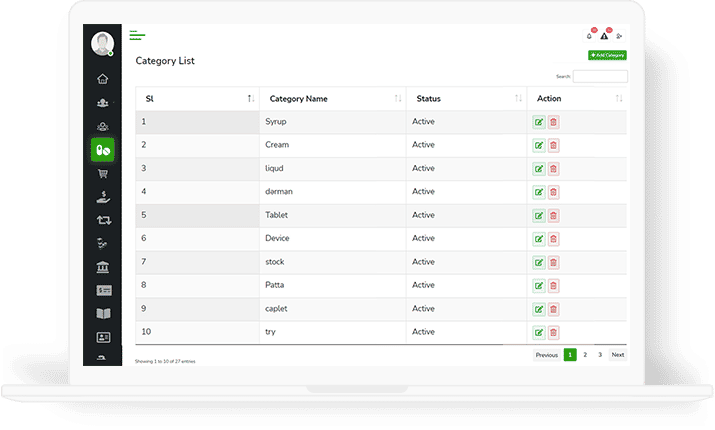This screenshot has width=715, height=430.
Task: Click the exchange arrows sidebar icon
Action: tap(102, 220)
